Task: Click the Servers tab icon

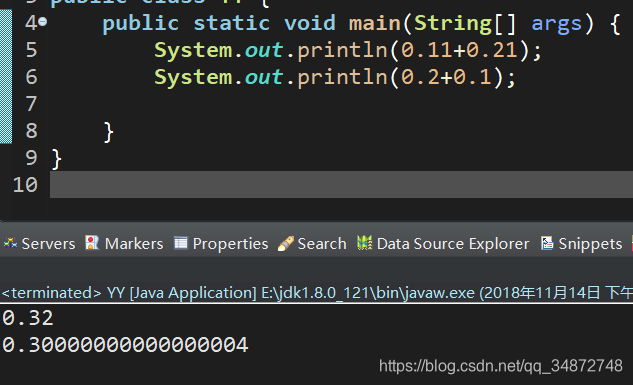Action: point(10,243)
